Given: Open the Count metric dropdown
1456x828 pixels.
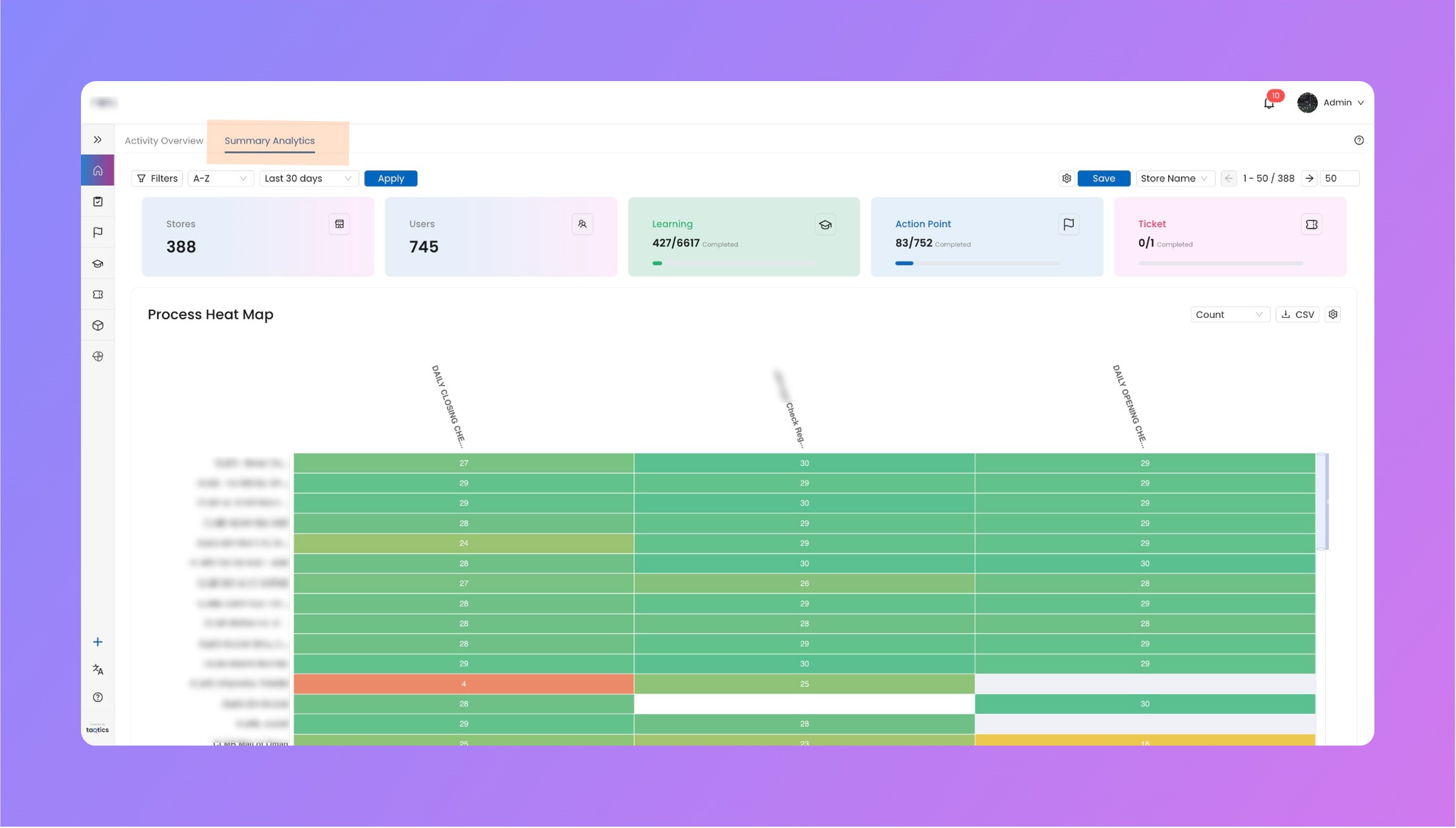Looking at the screenshot, I should 1229,314.
